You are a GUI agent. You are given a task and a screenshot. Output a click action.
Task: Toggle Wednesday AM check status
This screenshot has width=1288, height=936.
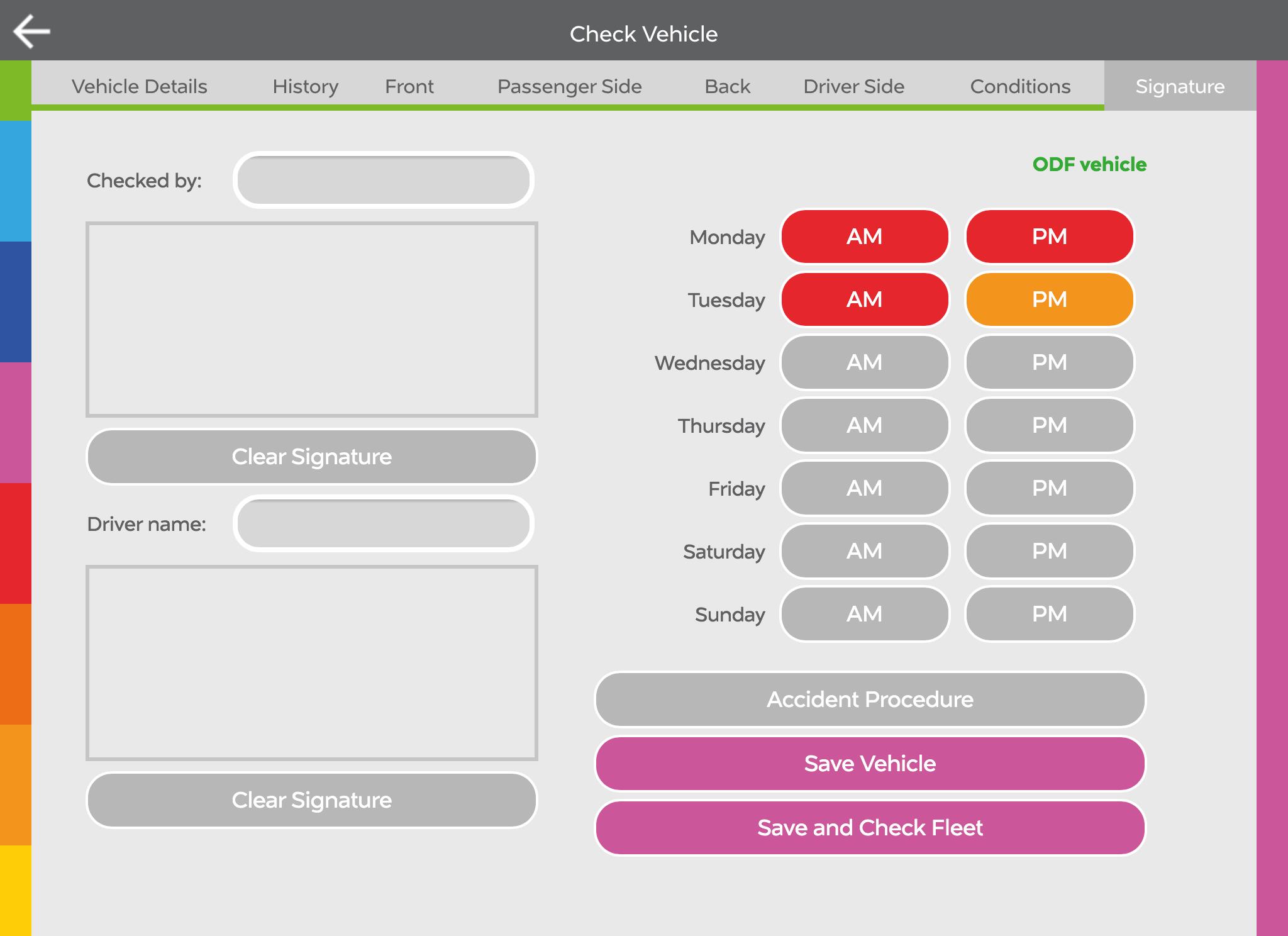[x=864, y=362]
